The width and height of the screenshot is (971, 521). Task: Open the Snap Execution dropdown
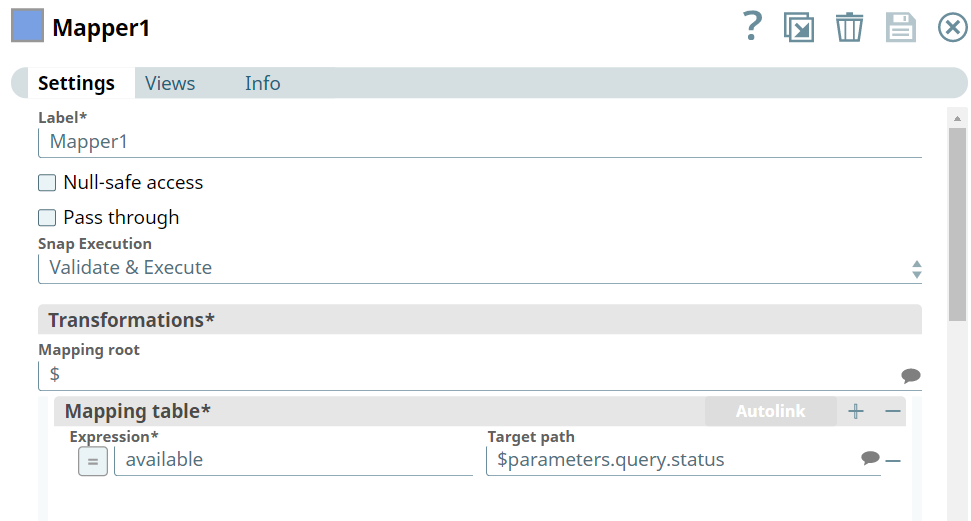pos(480,268)
